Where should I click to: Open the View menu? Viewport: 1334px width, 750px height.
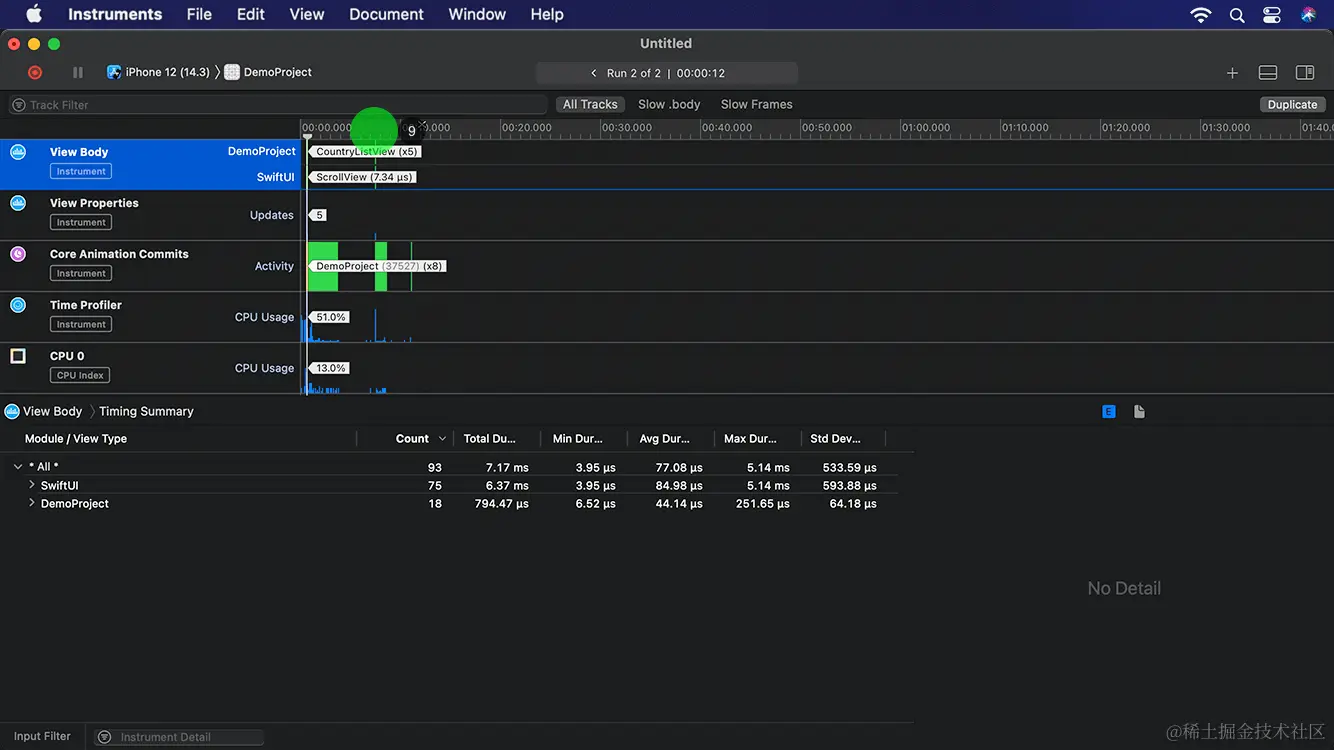point(307,14)
